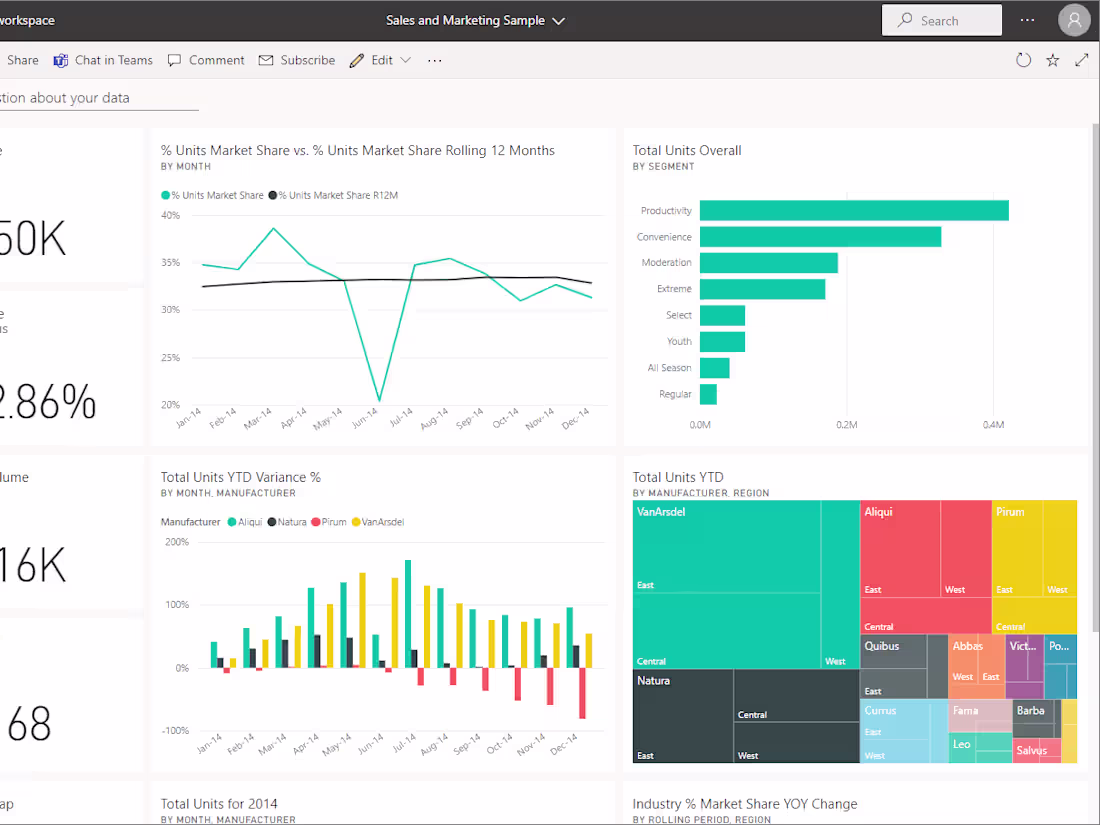1100x825 pixels.
Task: Refresh the dashboard data
Action: 1023,60
